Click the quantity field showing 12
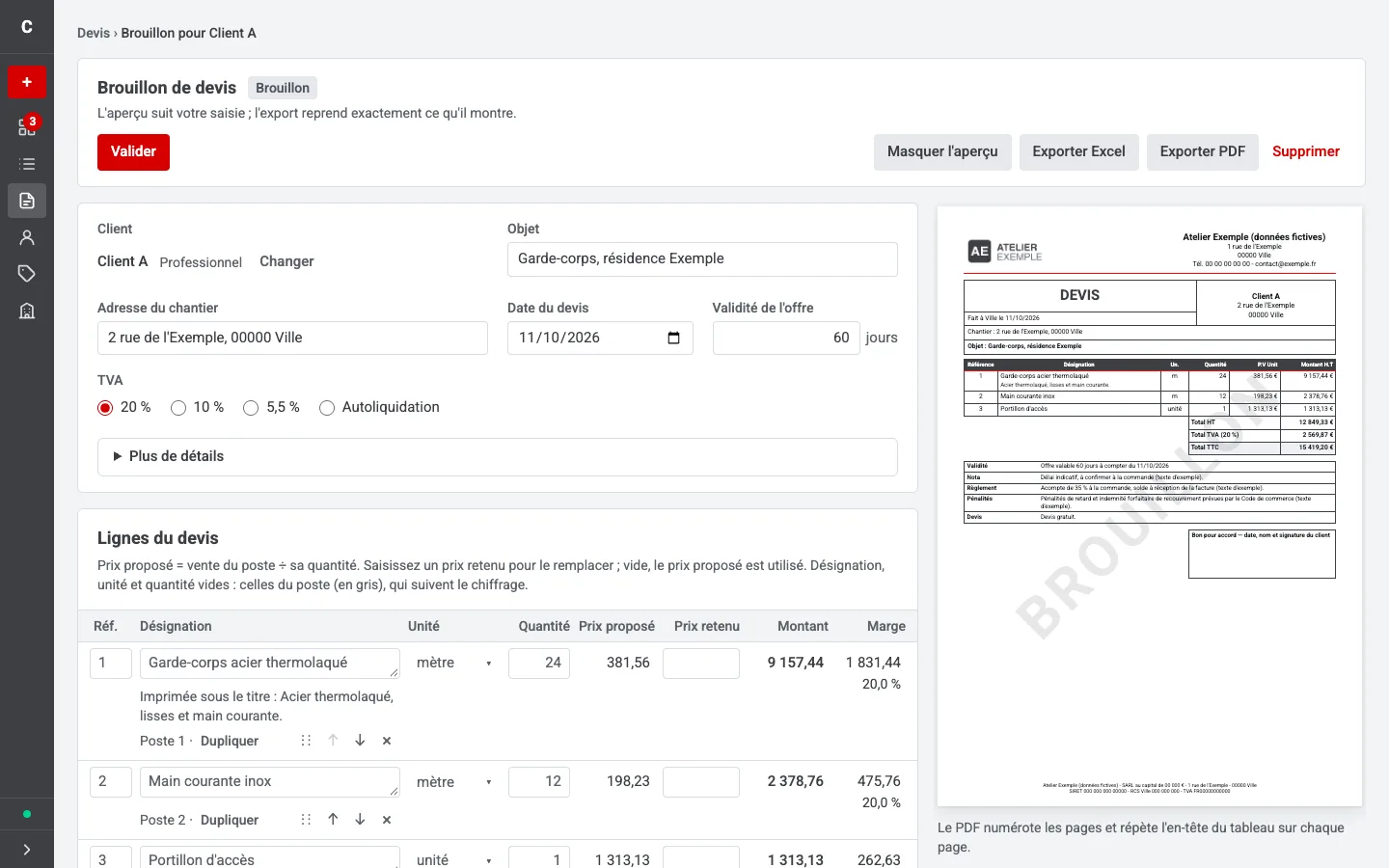1389x868 pixels. [539, 782]
